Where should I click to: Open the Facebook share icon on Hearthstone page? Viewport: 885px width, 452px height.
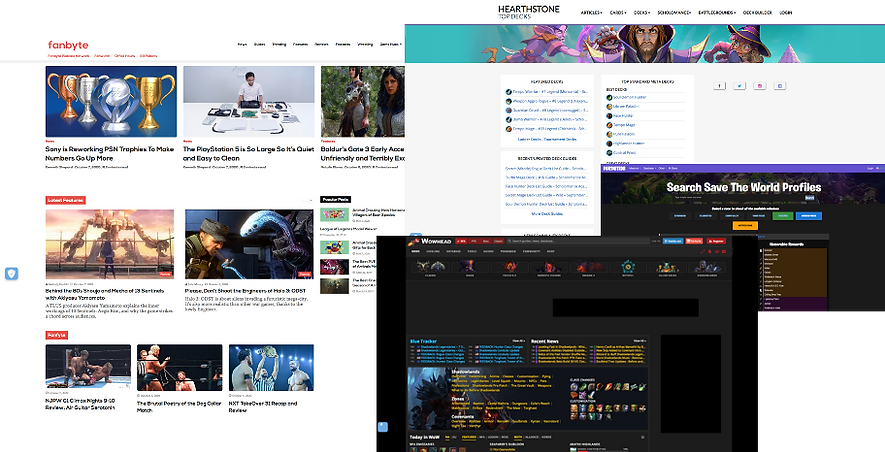point(719,86)
